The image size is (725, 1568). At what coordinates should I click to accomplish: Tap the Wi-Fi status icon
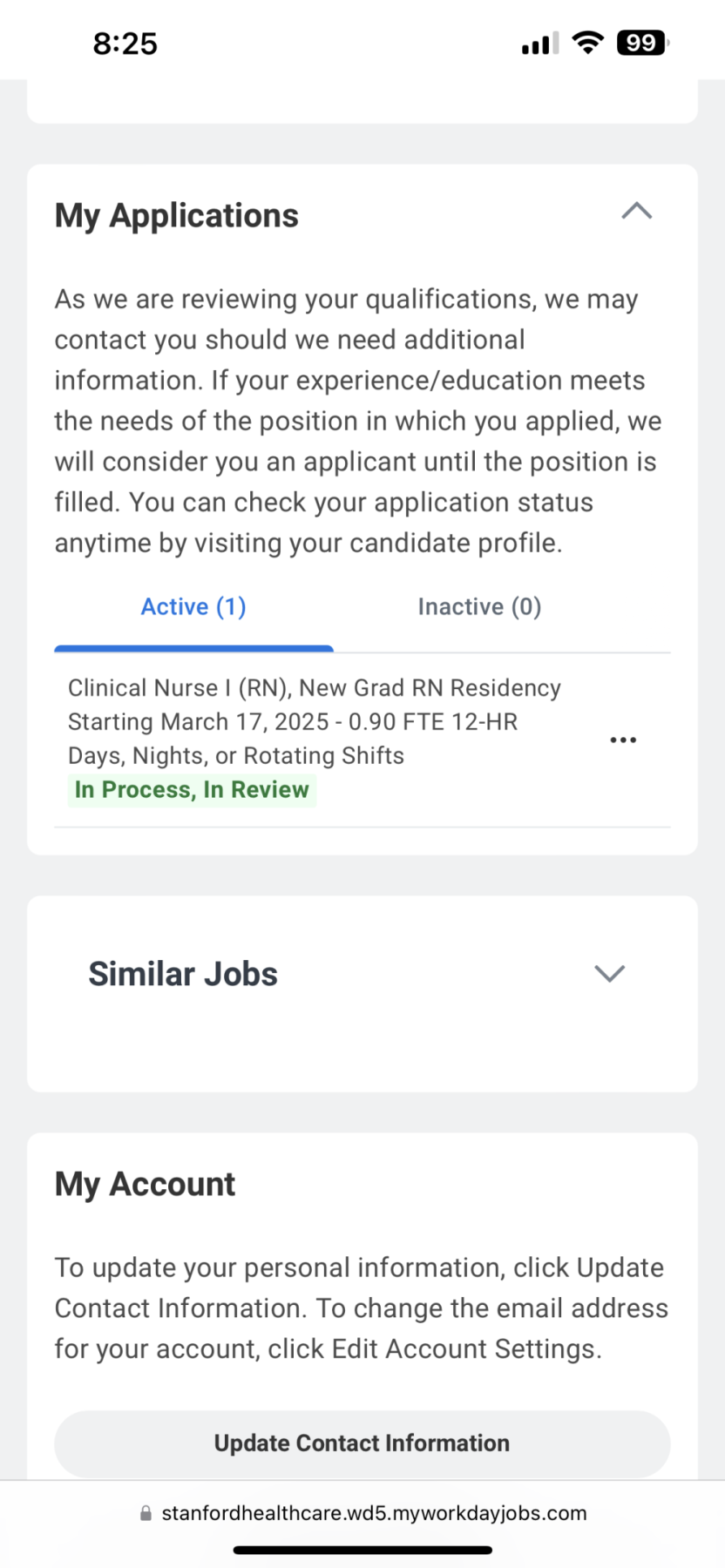pyautogui.click(x=588, y=43)
